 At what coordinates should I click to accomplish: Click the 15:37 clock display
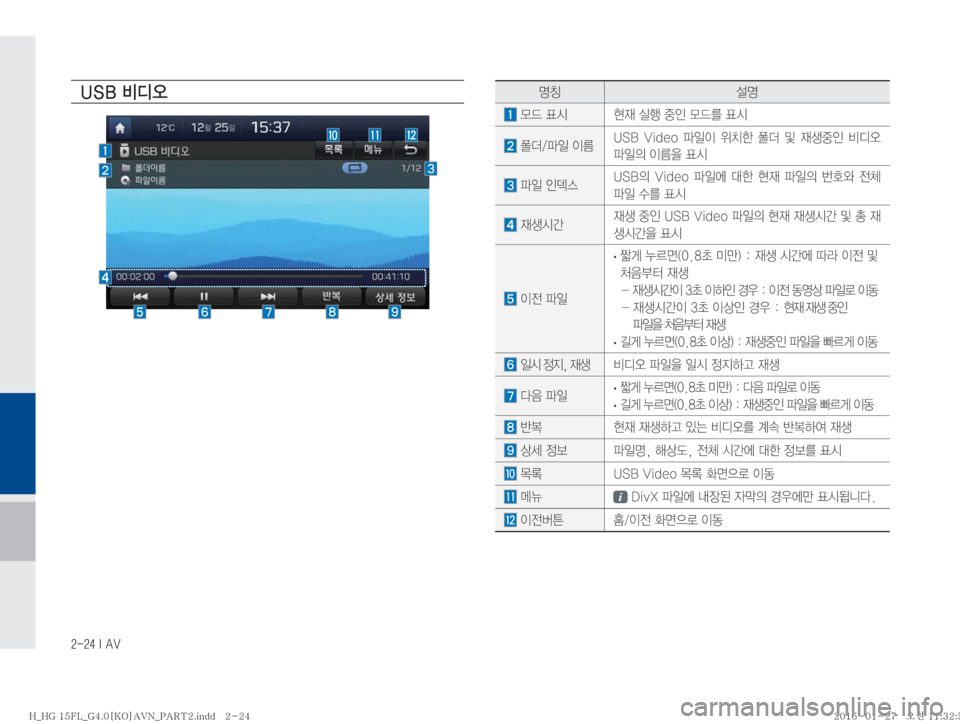(270, 128)
